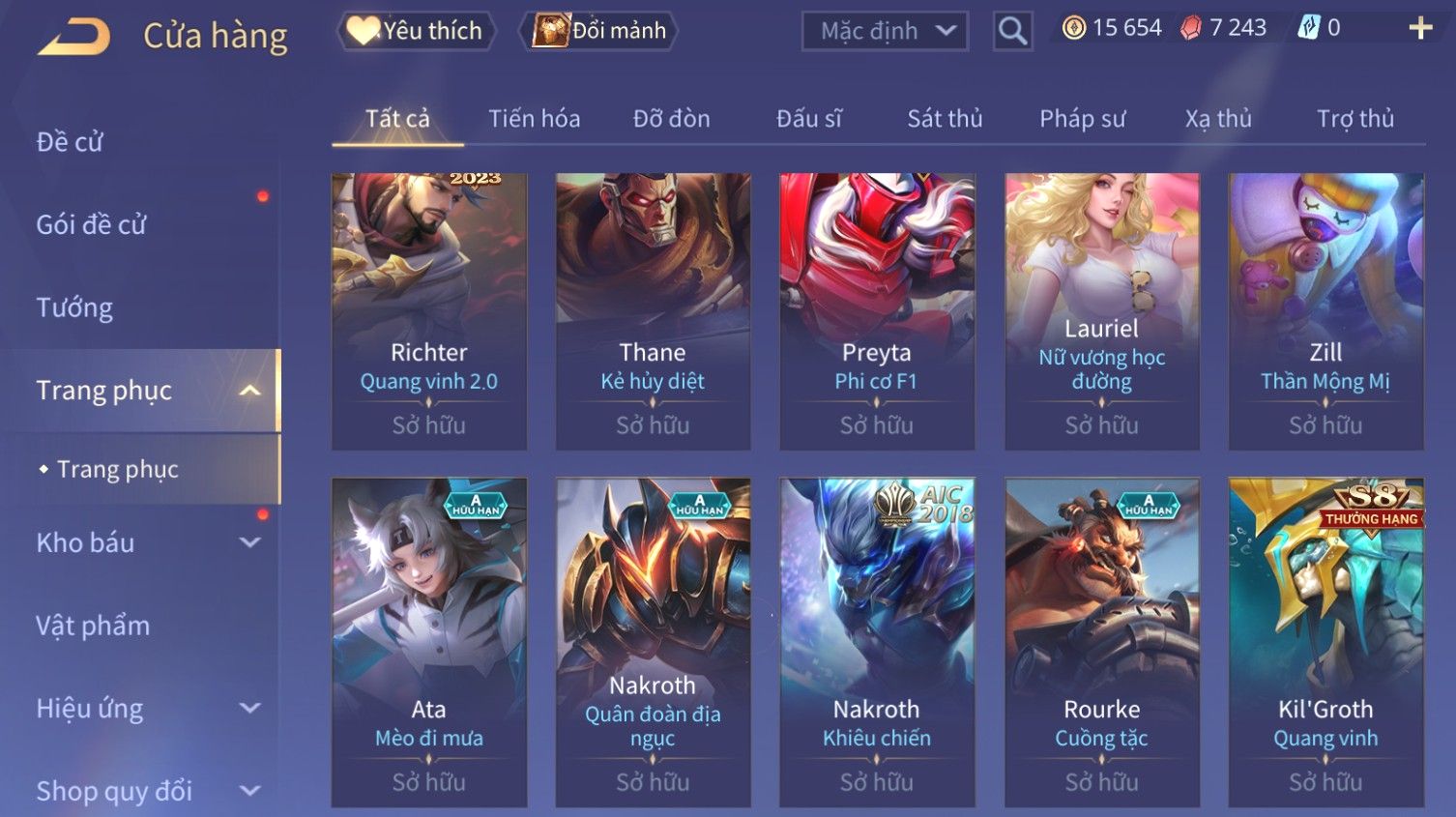This screenshot has height=817, width=1456.
Task: Open the Mặc định sort dropdown
Action: tap(885, 31)
